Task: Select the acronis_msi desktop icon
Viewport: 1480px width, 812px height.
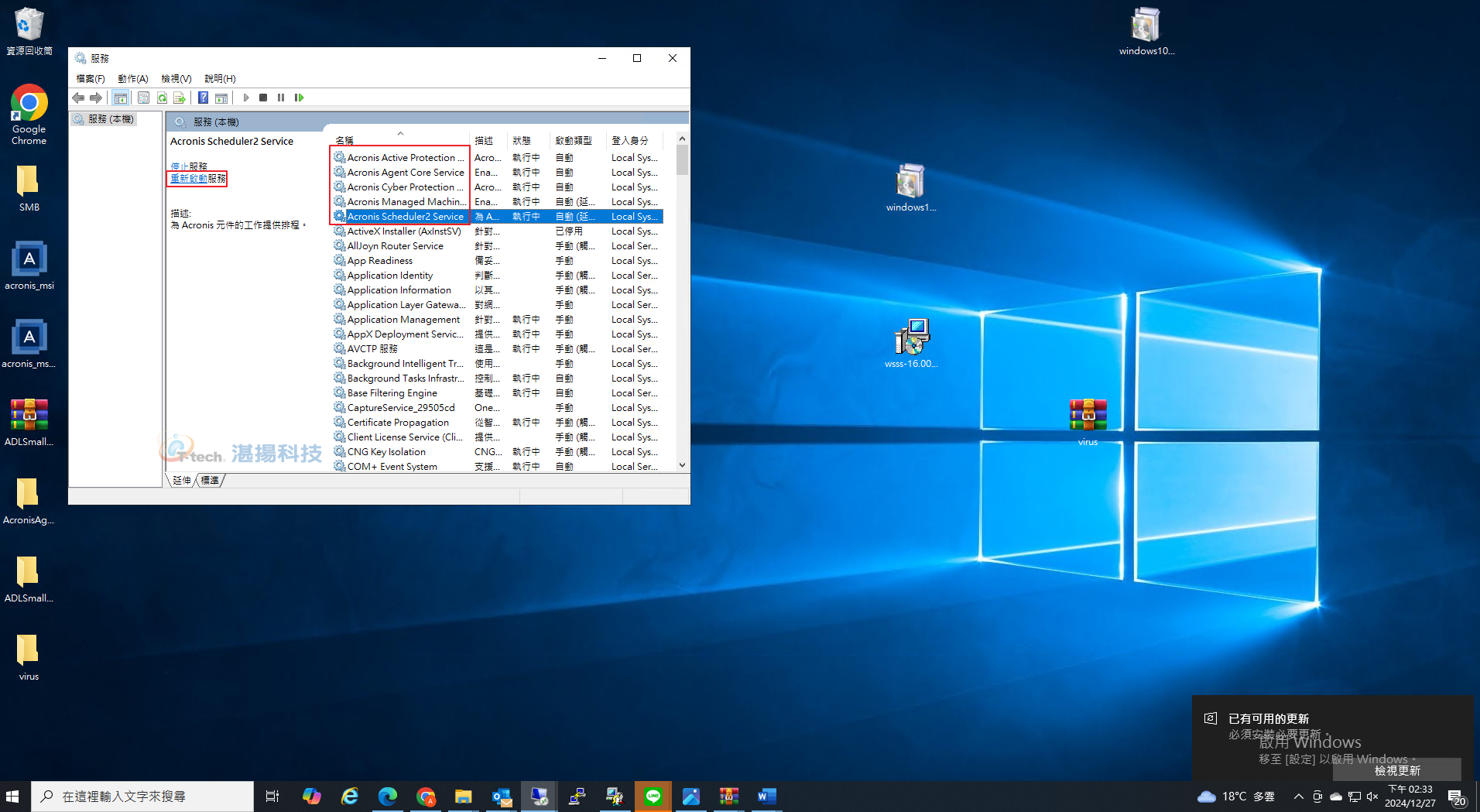Action: click(x=29, y=266)
